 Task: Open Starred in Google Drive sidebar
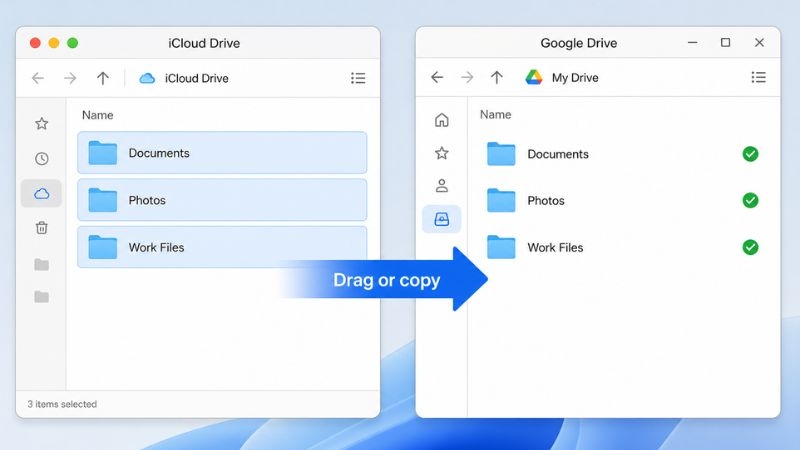tap(442, 153)
